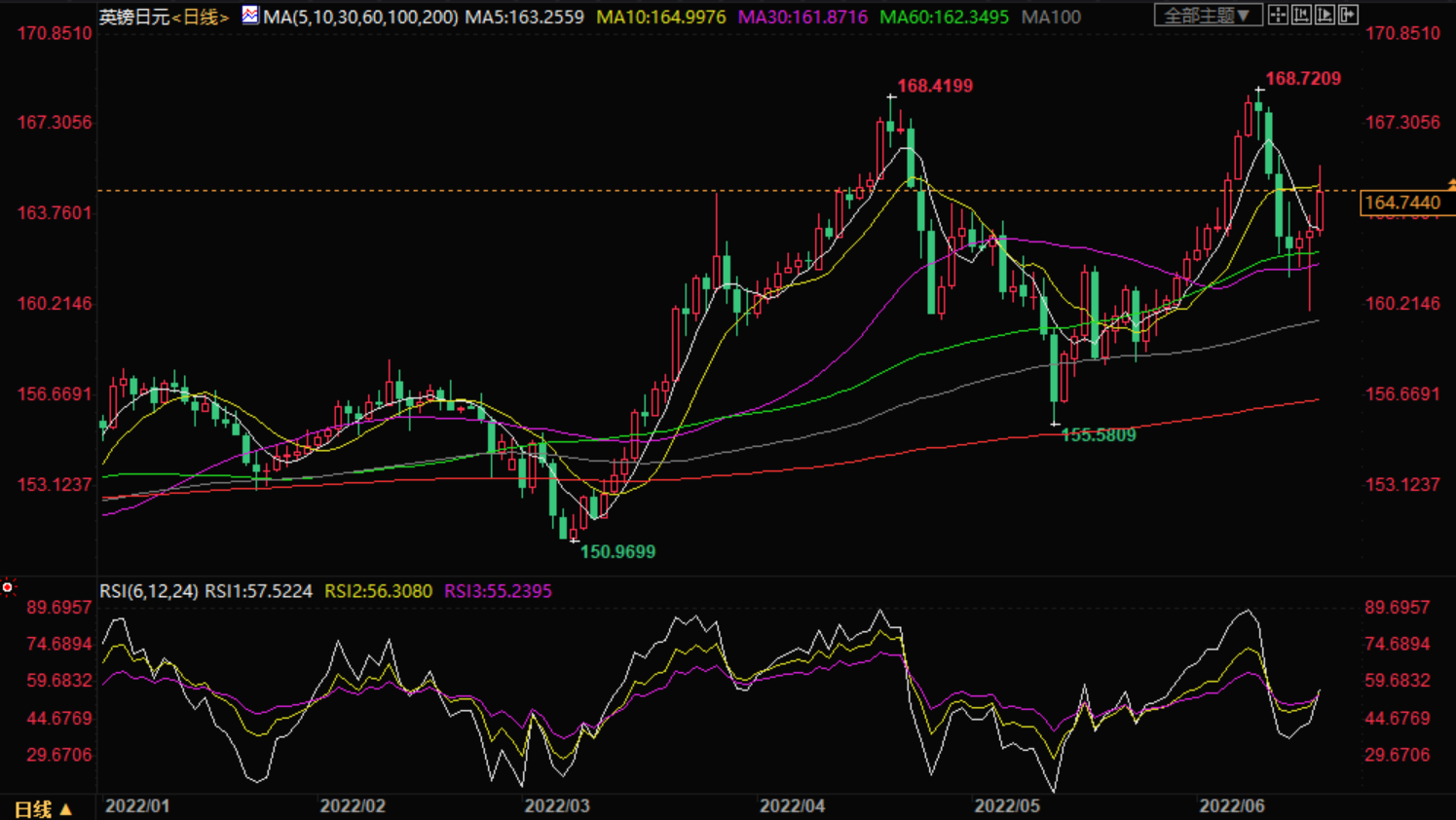1456x820 pixels.
Task: Open RSI(6,12,24) indicator settings
Action: (x=149, y=591)
